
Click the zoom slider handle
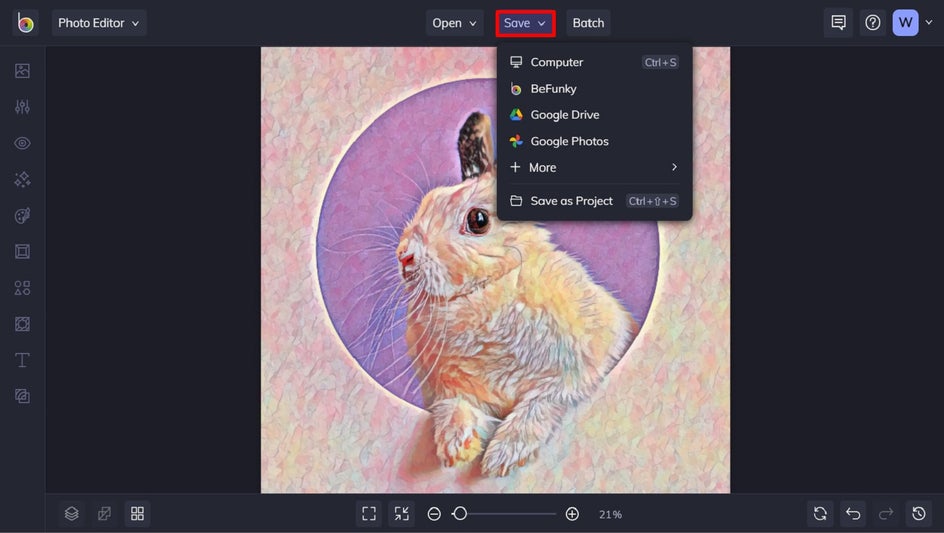460,514
